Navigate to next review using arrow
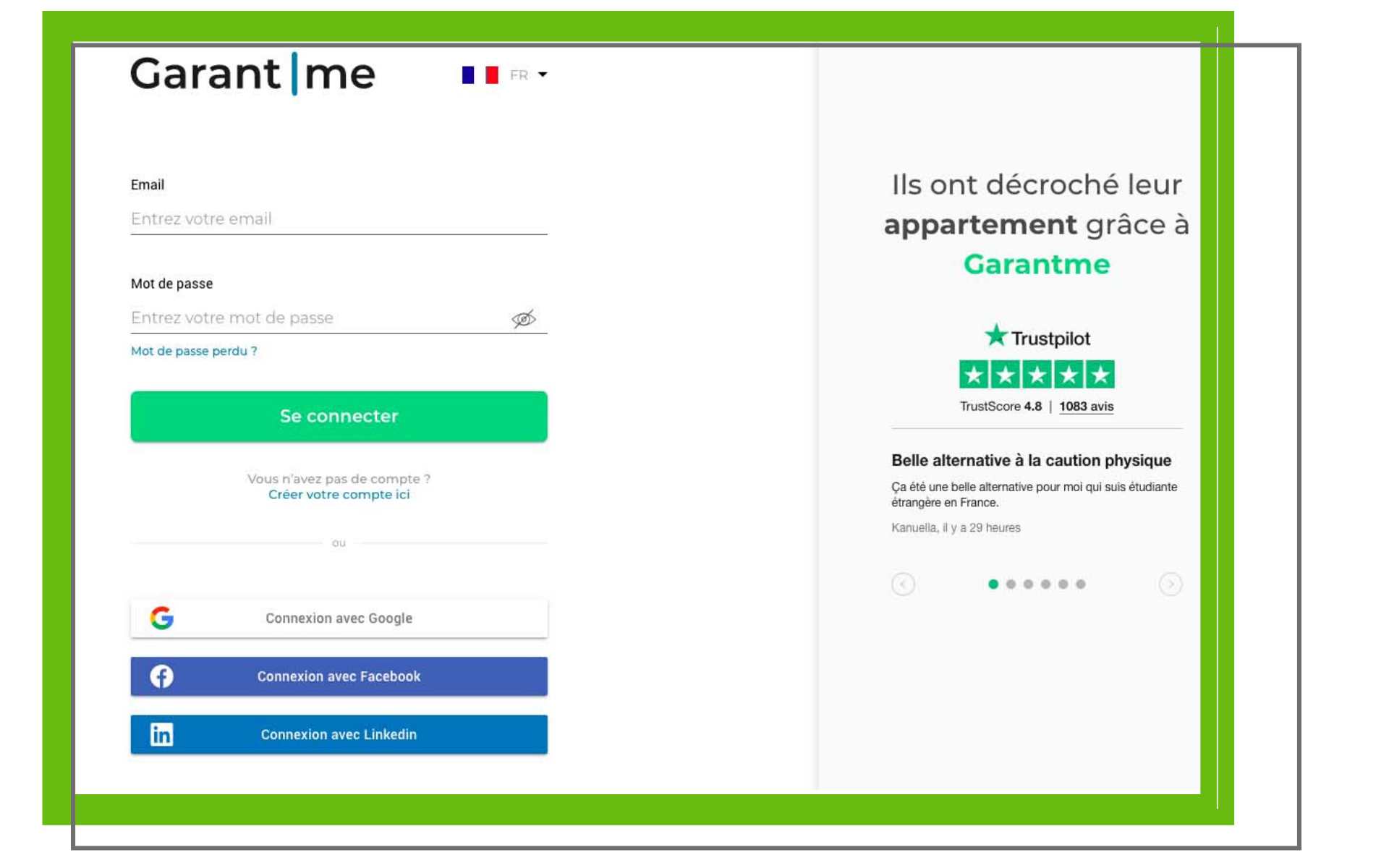 pos(1171,584)
